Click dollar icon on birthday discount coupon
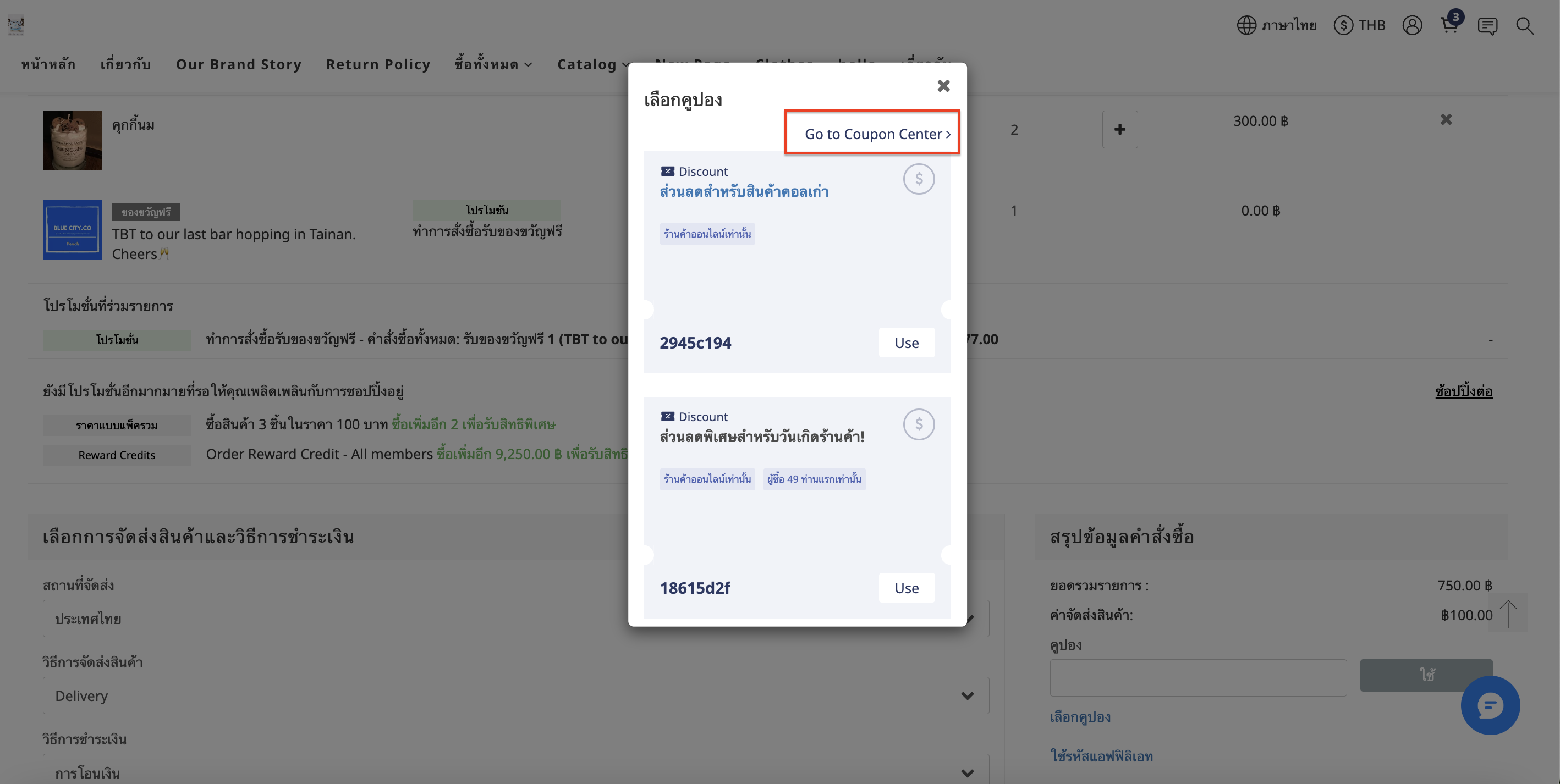The height and width of the screenshot is (784, 1560). (918, 424)
